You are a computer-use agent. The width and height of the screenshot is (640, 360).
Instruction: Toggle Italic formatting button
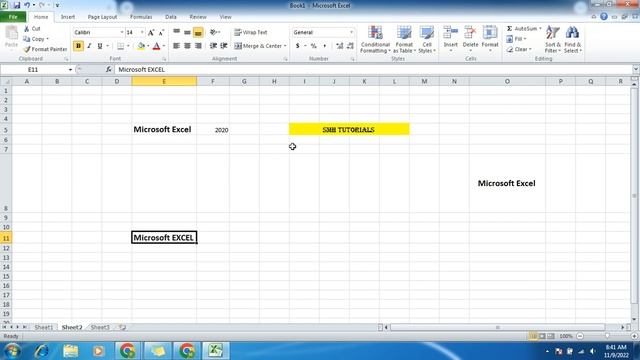(x=89, y=46)
